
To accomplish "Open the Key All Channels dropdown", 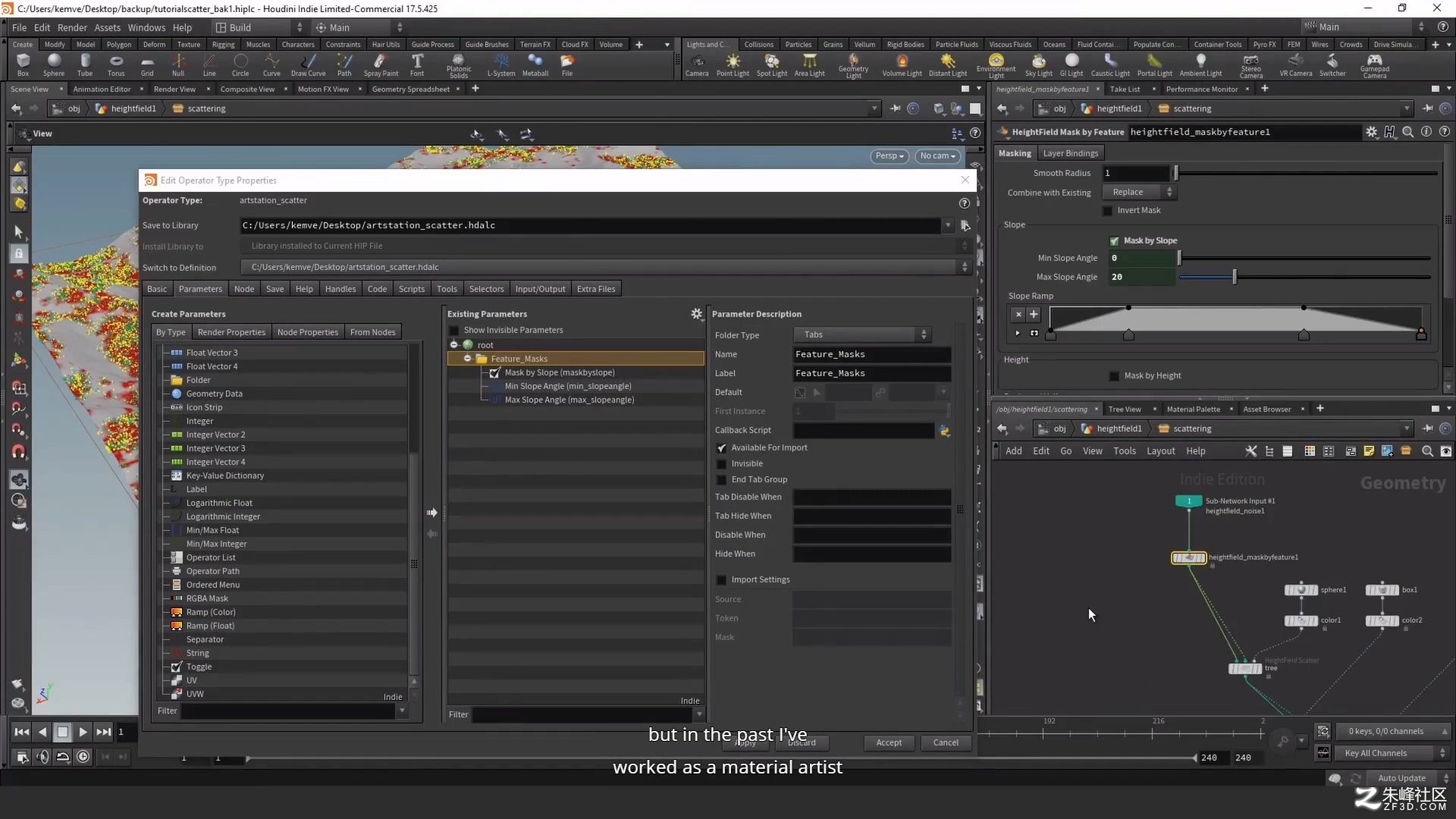I will [x=1393, y=753].
